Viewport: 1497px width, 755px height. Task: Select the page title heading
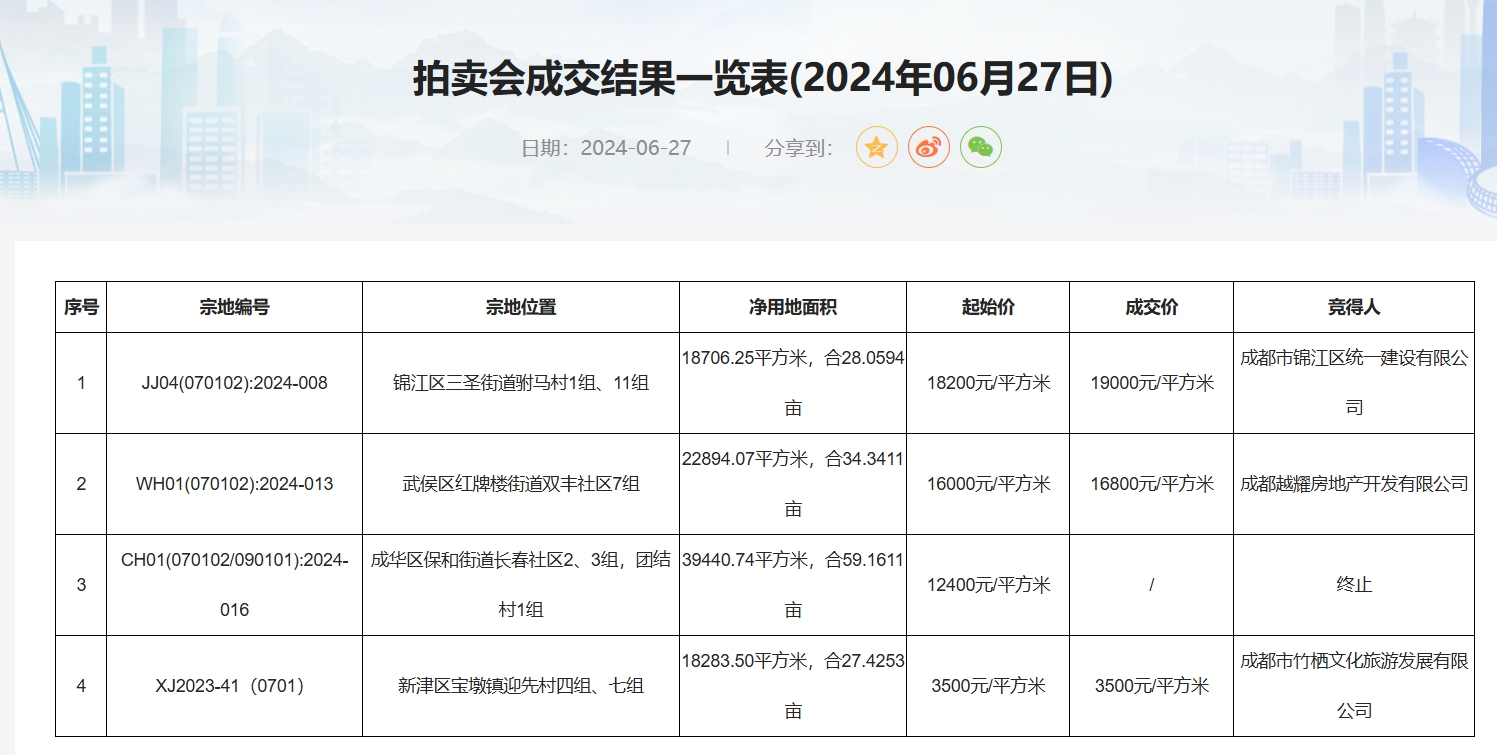point(763,79)
